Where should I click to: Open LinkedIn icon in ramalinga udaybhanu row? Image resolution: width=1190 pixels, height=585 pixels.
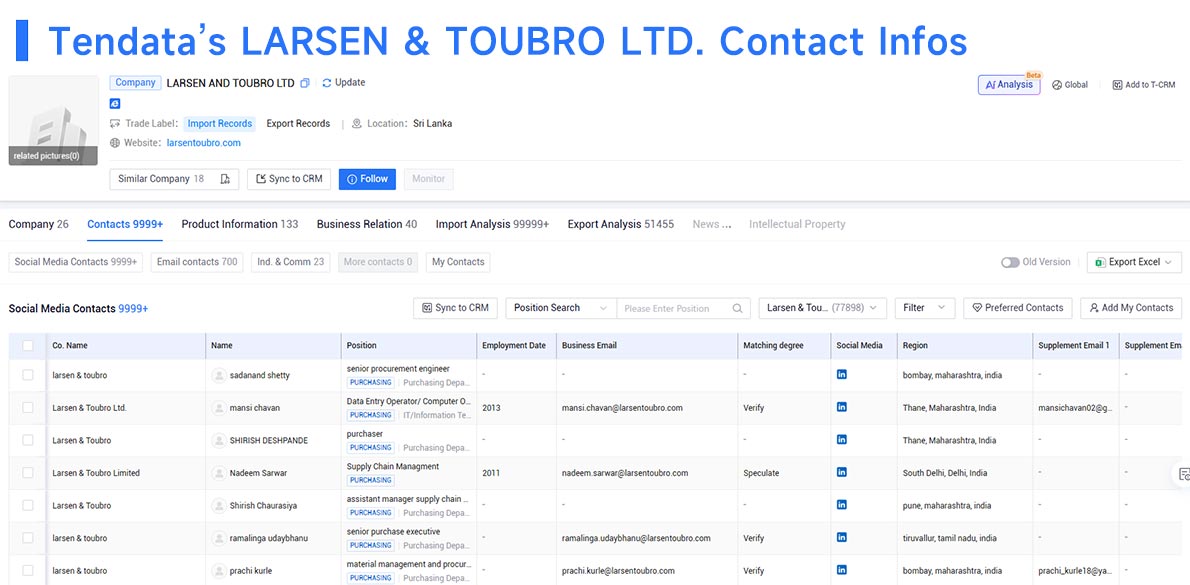tap(842, 537)
